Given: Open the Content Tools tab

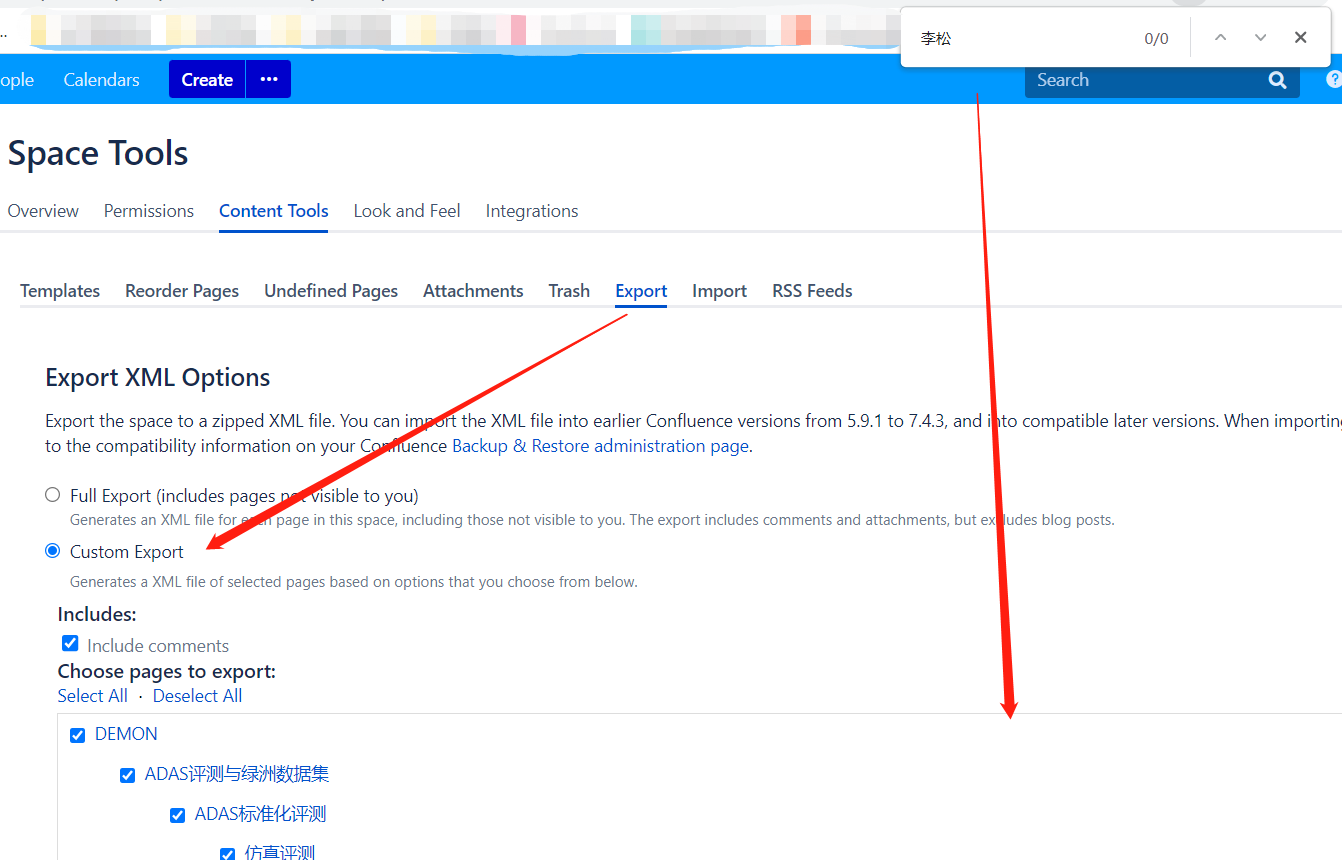Looking at the screenshot, I should (x=274, y=211).
